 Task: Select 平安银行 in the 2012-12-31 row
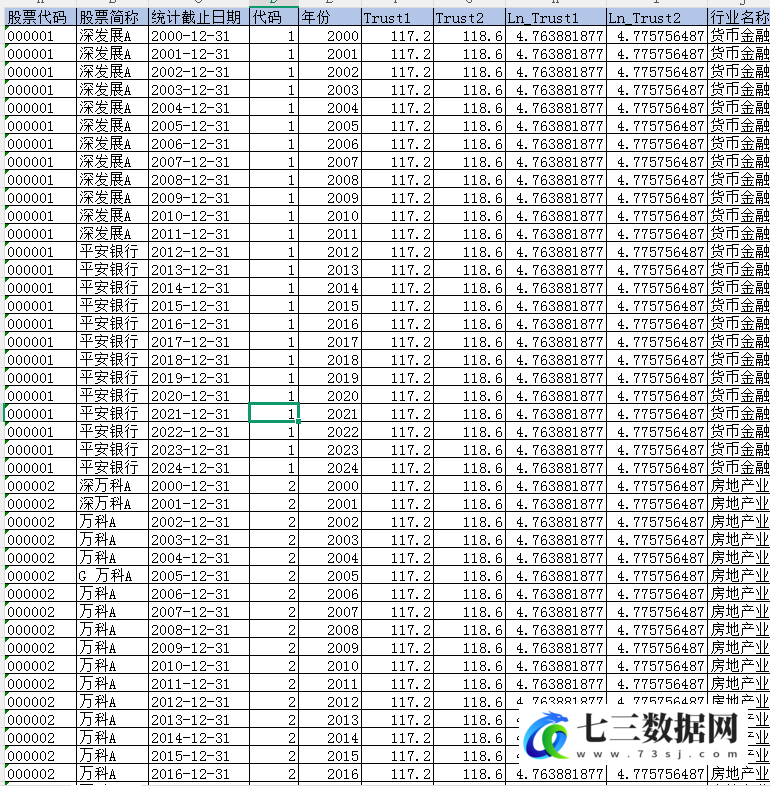click(x=112, y=252)
